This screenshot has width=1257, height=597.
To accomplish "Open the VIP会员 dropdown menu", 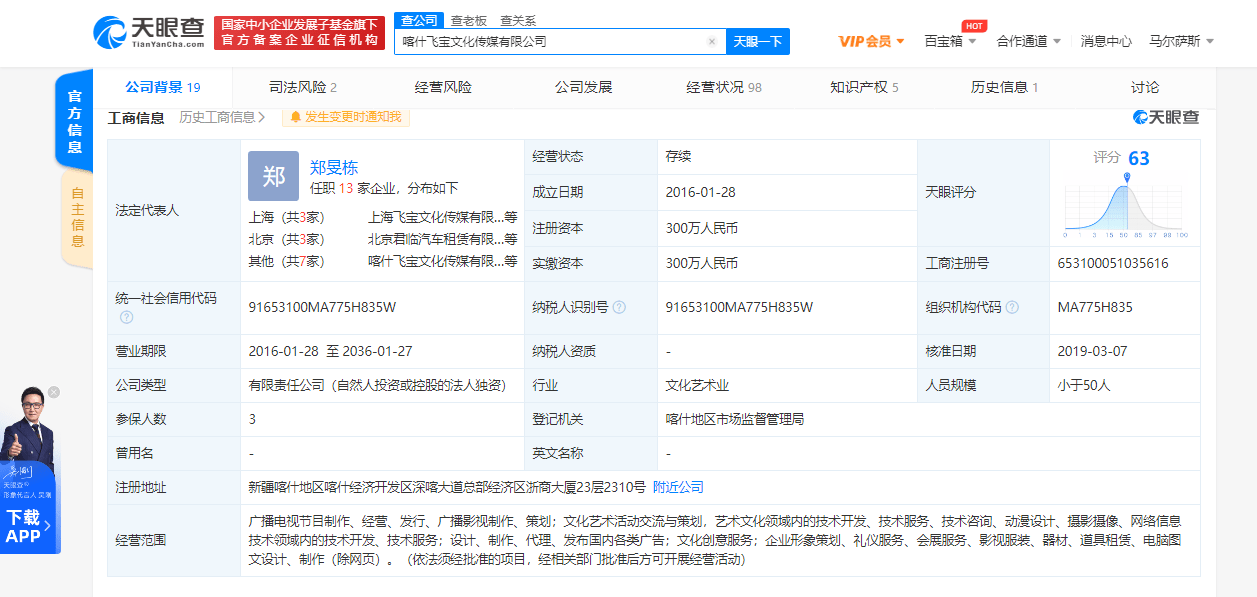I will 871,41.
